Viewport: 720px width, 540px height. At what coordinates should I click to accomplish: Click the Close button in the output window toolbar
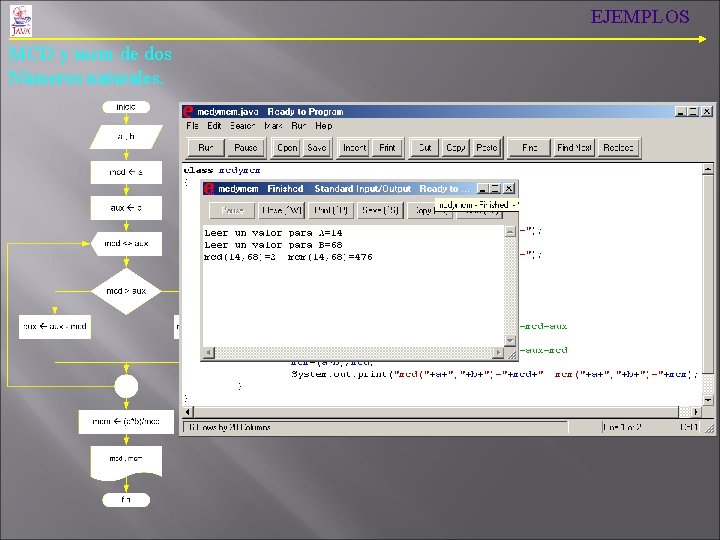pos(281,211)
